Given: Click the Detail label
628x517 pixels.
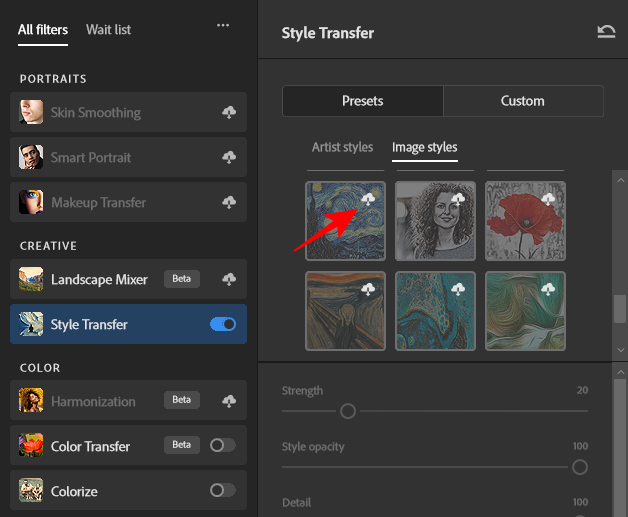Looking at the screenshot, I should [296, 503].
